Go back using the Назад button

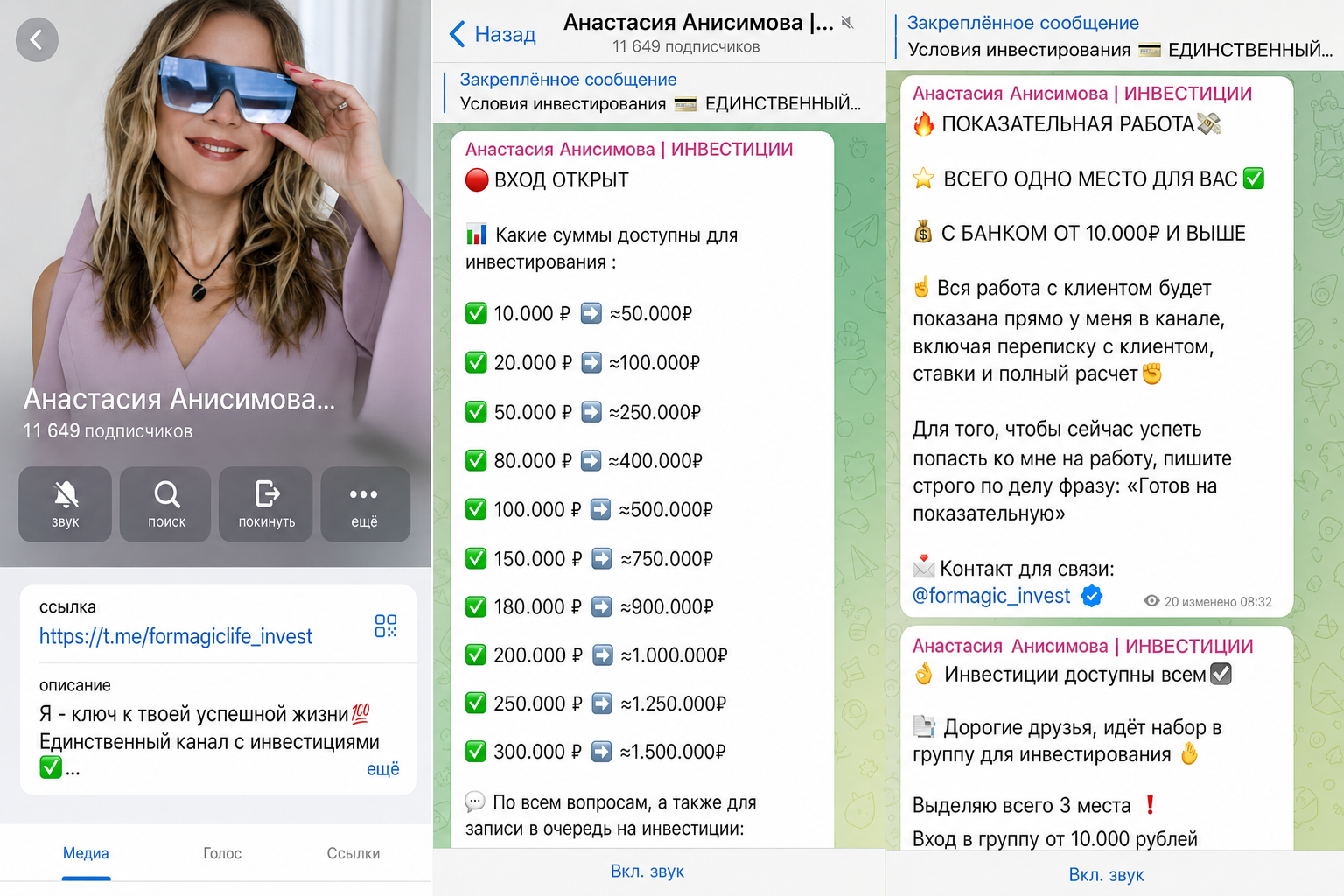(x=492, y=34)
